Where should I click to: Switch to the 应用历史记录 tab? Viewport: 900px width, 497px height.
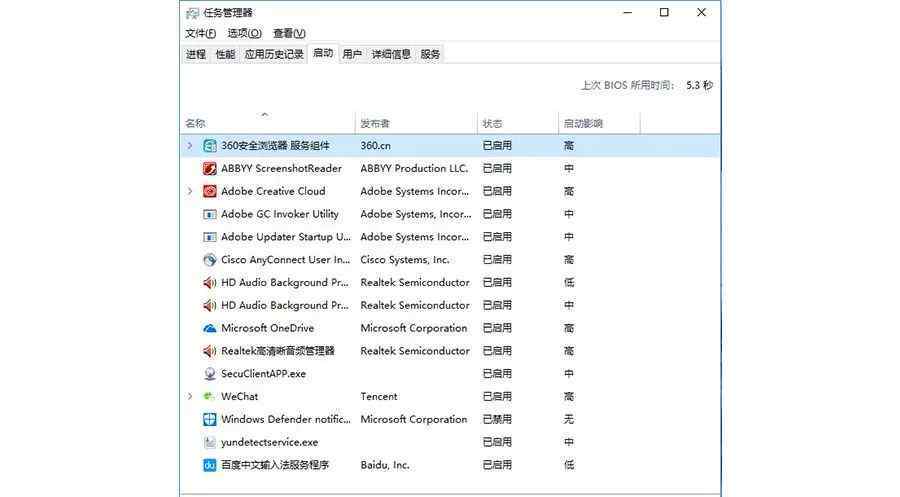[274, 55]
